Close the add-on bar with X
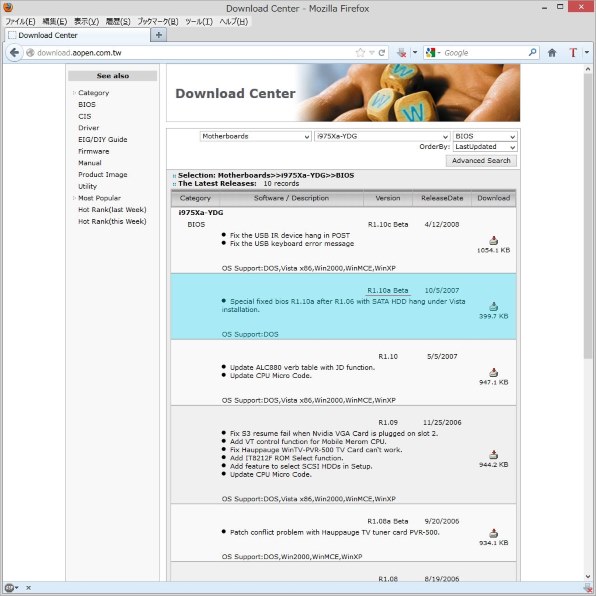This screenshot has height=596, width=596. (x=29, y=588)
